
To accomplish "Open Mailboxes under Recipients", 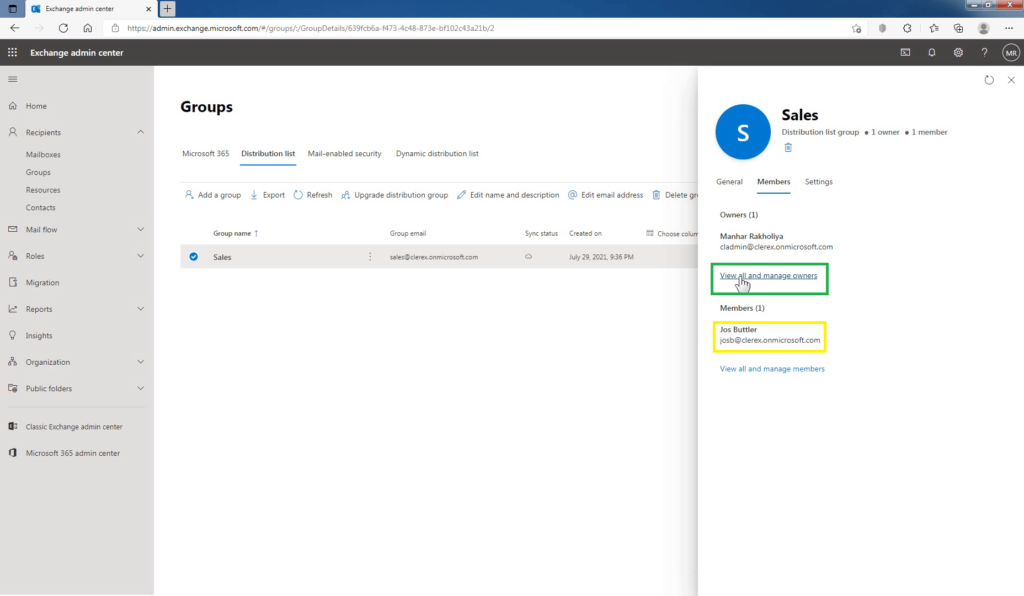I will (43, 155).
